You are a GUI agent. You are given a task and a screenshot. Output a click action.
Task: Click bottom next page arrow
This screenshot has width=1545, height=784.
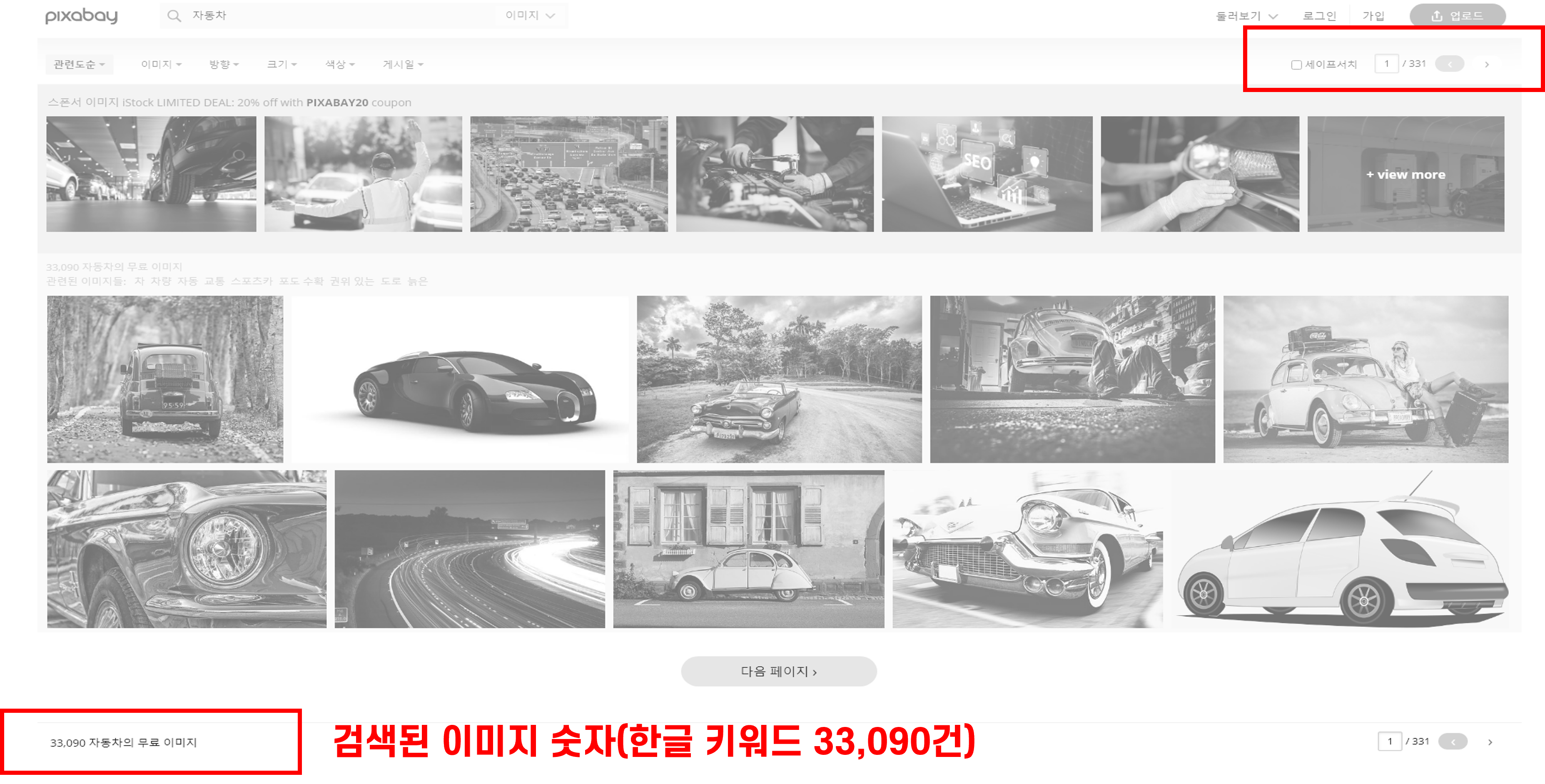pos(1489,742)
